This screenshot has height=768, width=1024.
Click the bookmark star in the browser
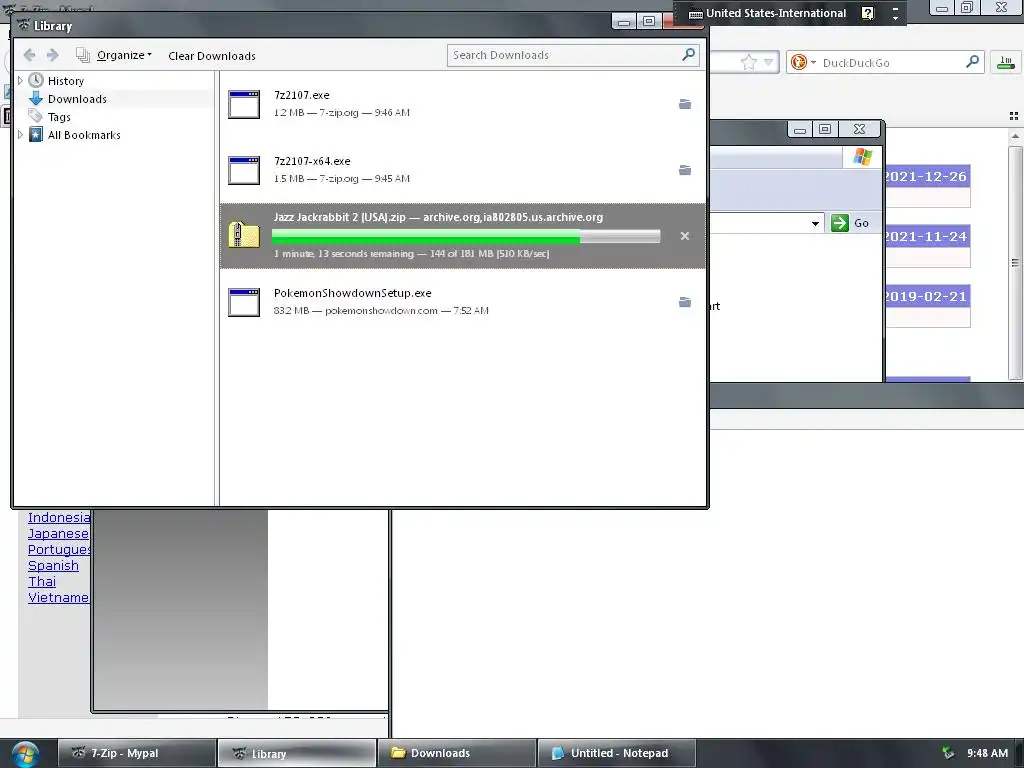(748, 63)
